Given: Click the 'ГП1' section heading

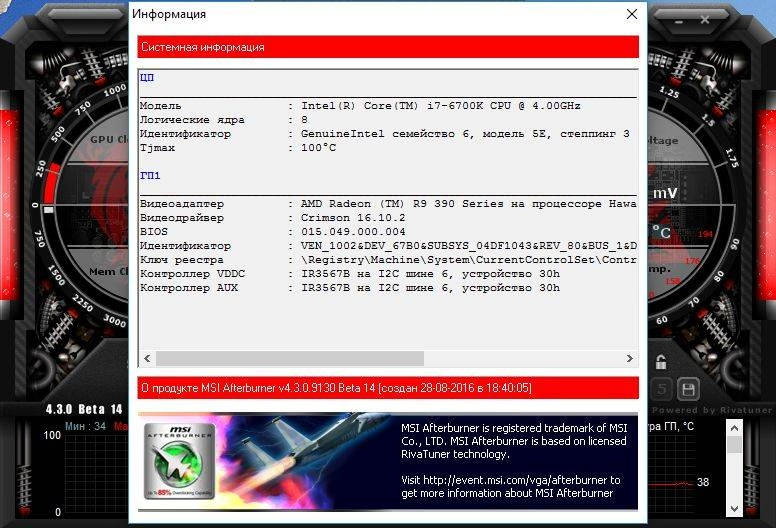Looking at the screenshot, I should coord(150,175).
